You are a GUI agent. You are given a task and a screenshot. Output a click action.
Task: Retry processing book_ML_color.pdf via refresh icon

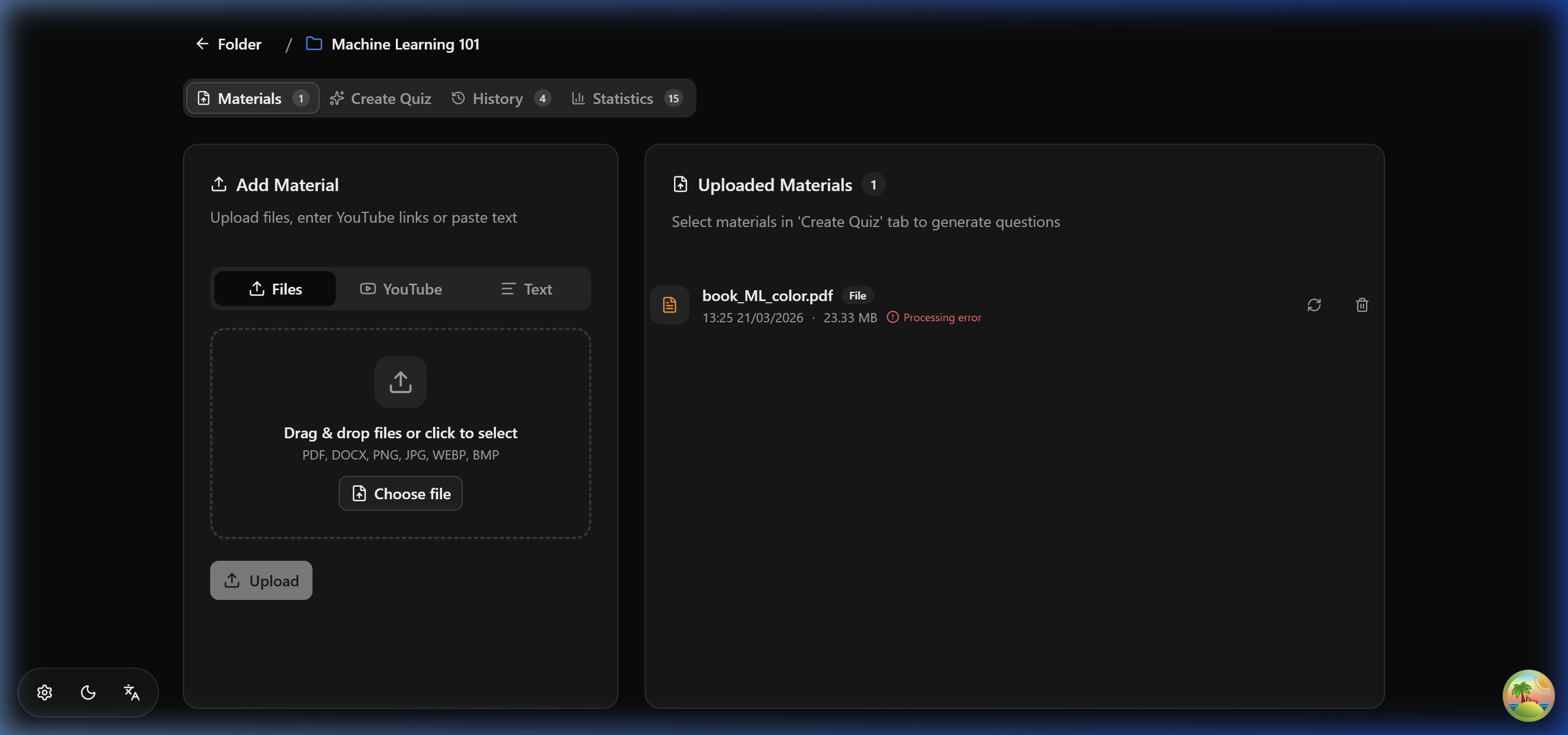(1315, 305)
